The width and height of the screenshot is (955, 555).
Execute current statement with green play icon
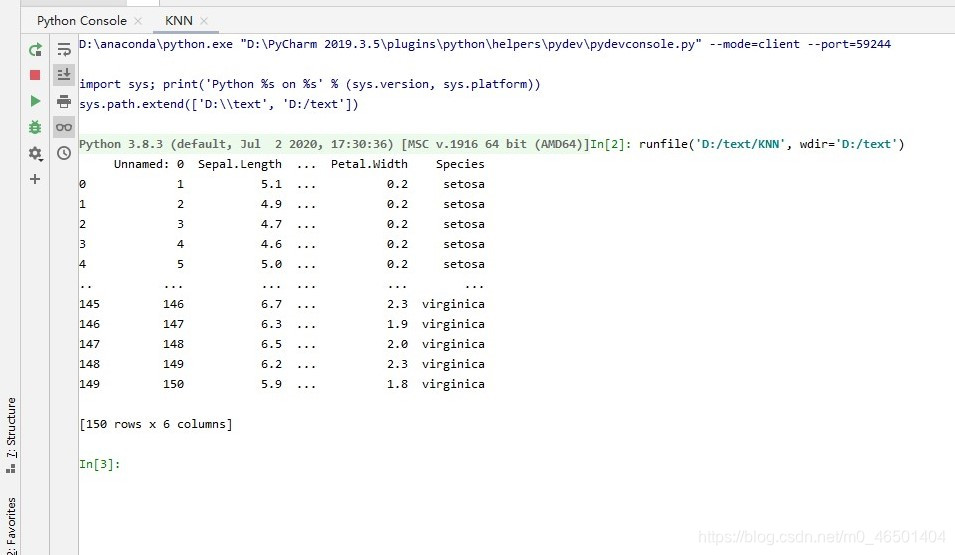tap(35, 101)
